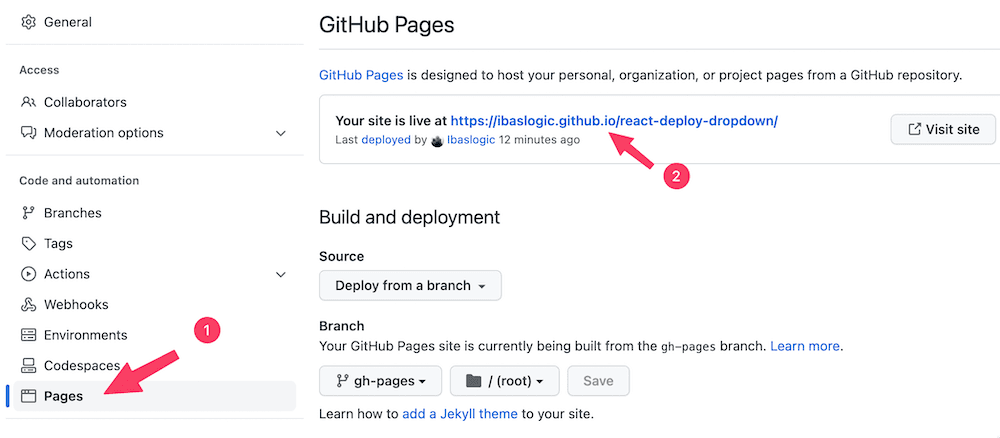The image size is (1000, 438).
Task: Click the Codespaces monitor icon
Action: (x=28, y=366)
